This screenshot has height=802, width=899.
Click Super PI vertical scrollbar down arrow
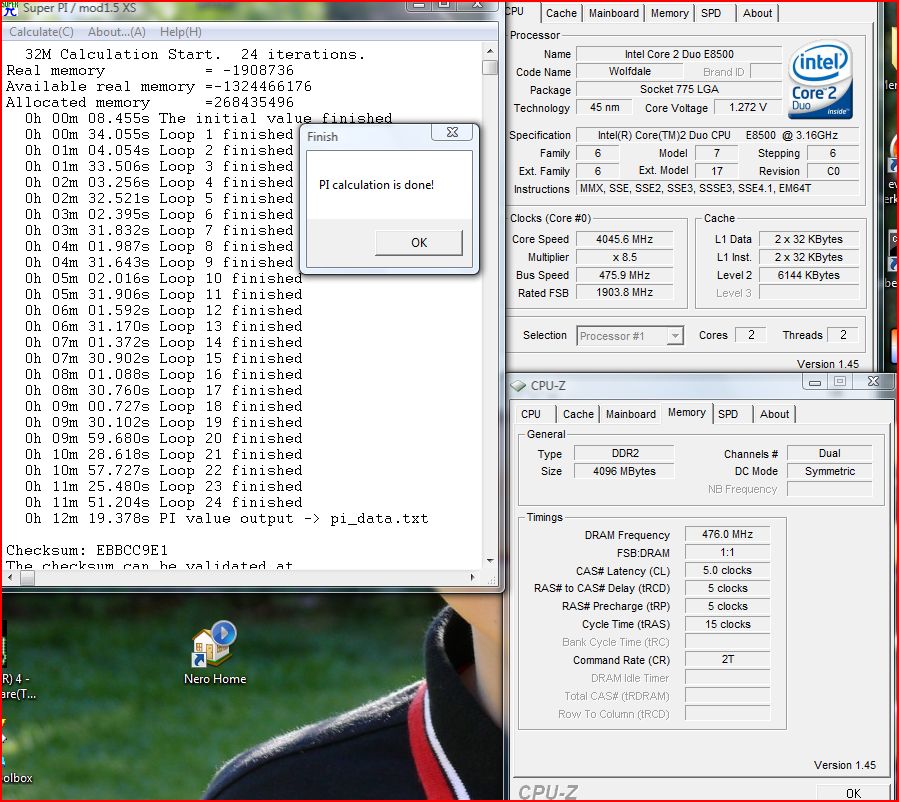point(490,560)
